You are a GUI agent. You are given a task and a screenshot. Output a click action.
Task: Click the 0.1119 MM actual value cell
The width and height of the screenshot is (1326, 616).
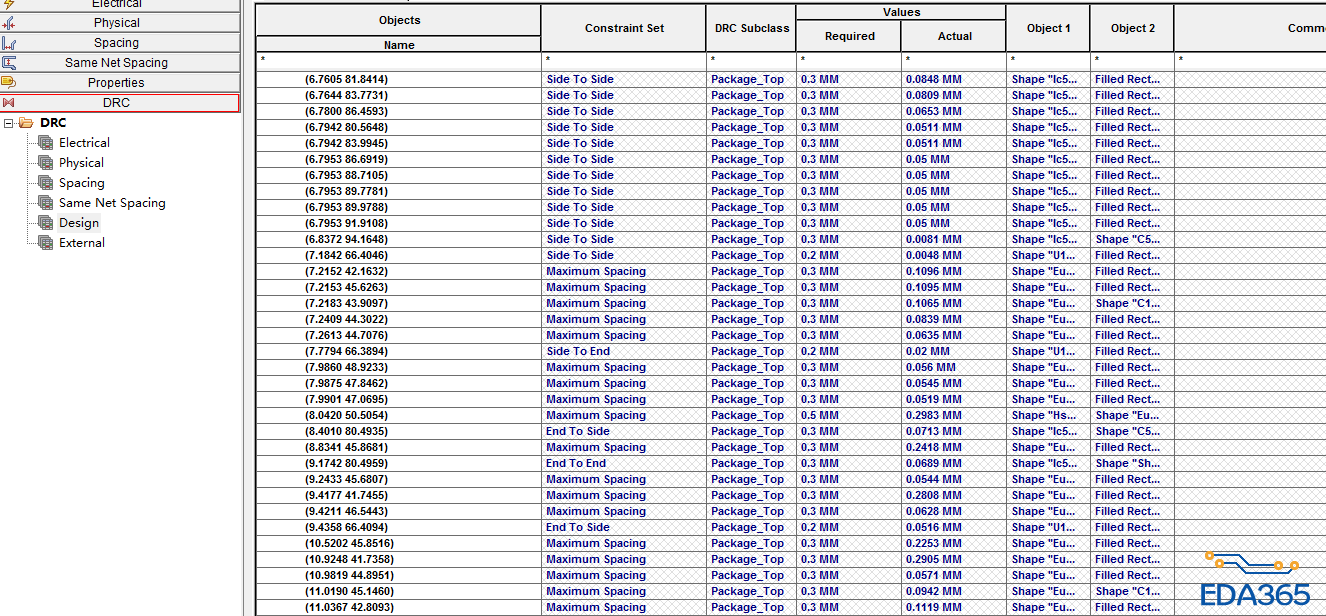[x=954, y=607]
